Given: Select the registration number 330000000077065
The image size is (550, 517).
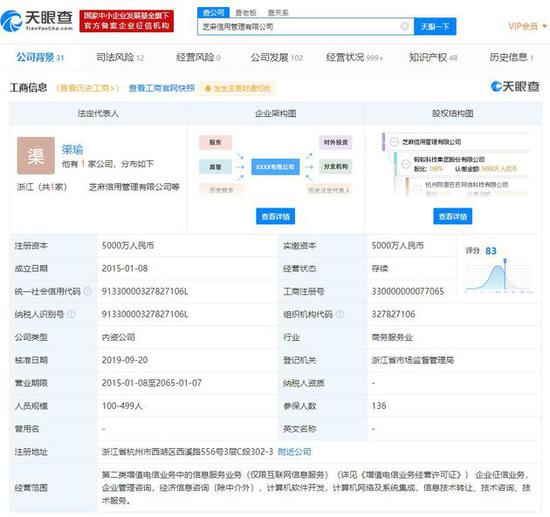Looking at the screenshot, I should click(408, 291).
